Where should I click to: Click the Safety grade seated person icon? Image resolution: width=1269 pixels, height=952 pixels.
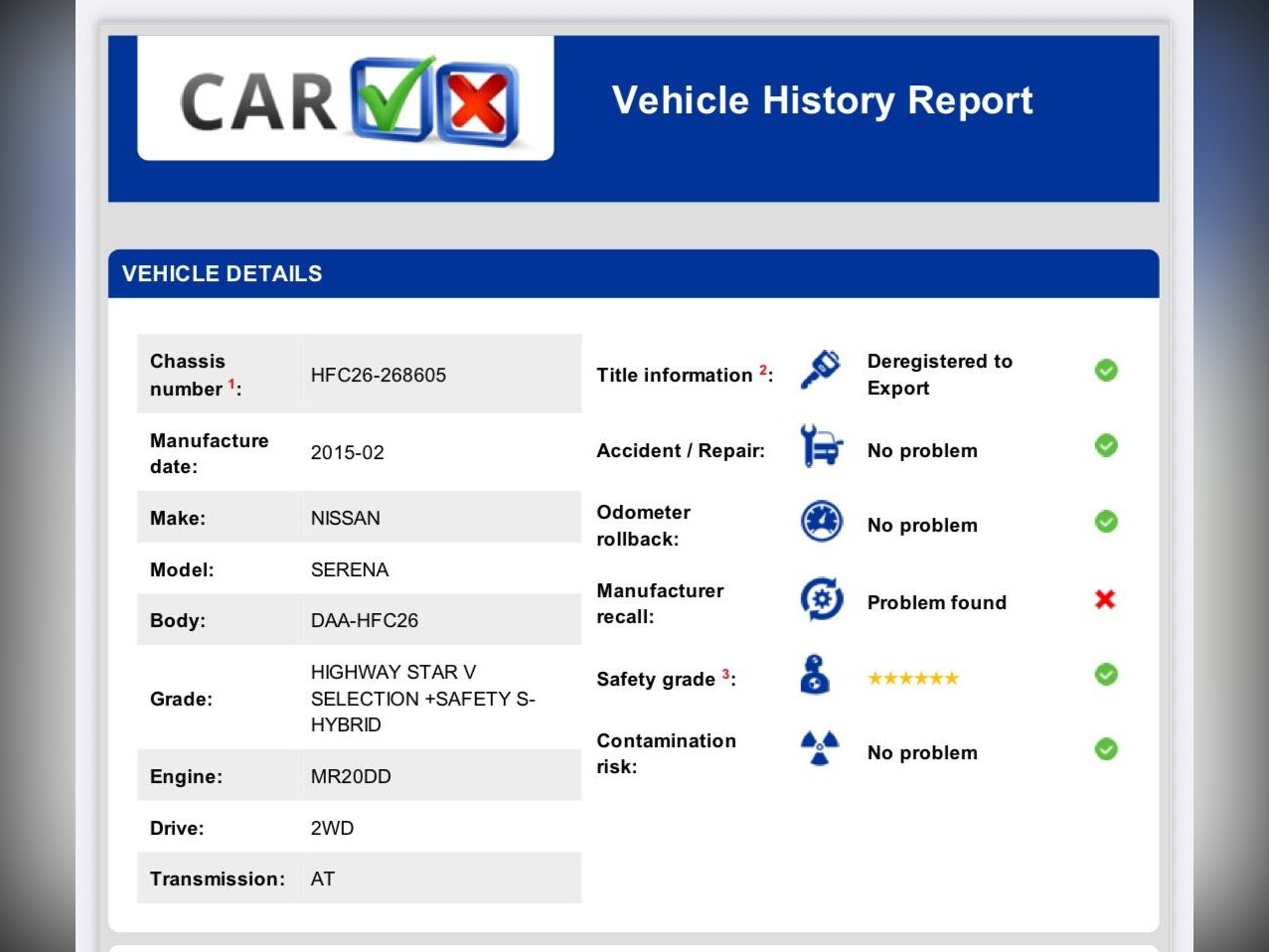815,675
